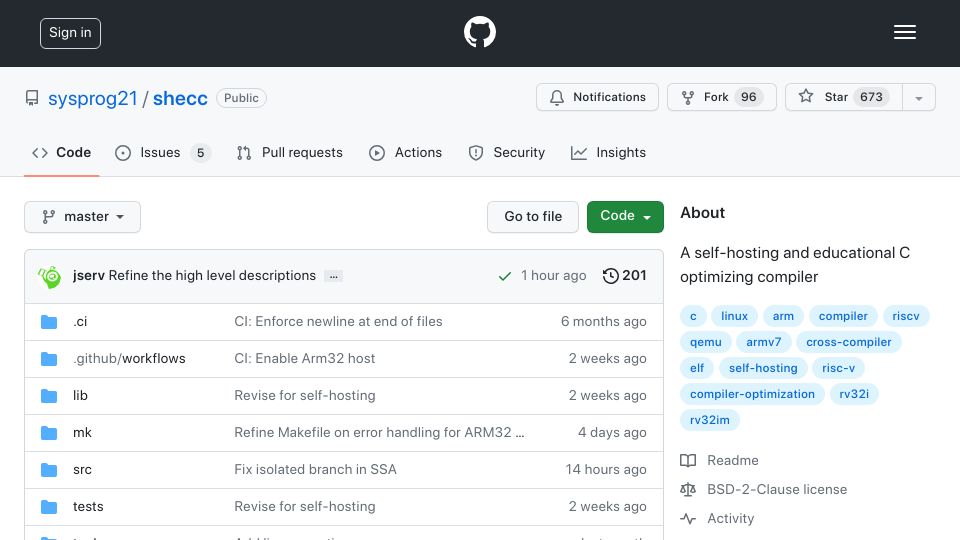The height and width of the screenshot is (540, 960).
Task: Open the Insights tab
Action: (x=609, y=152)
